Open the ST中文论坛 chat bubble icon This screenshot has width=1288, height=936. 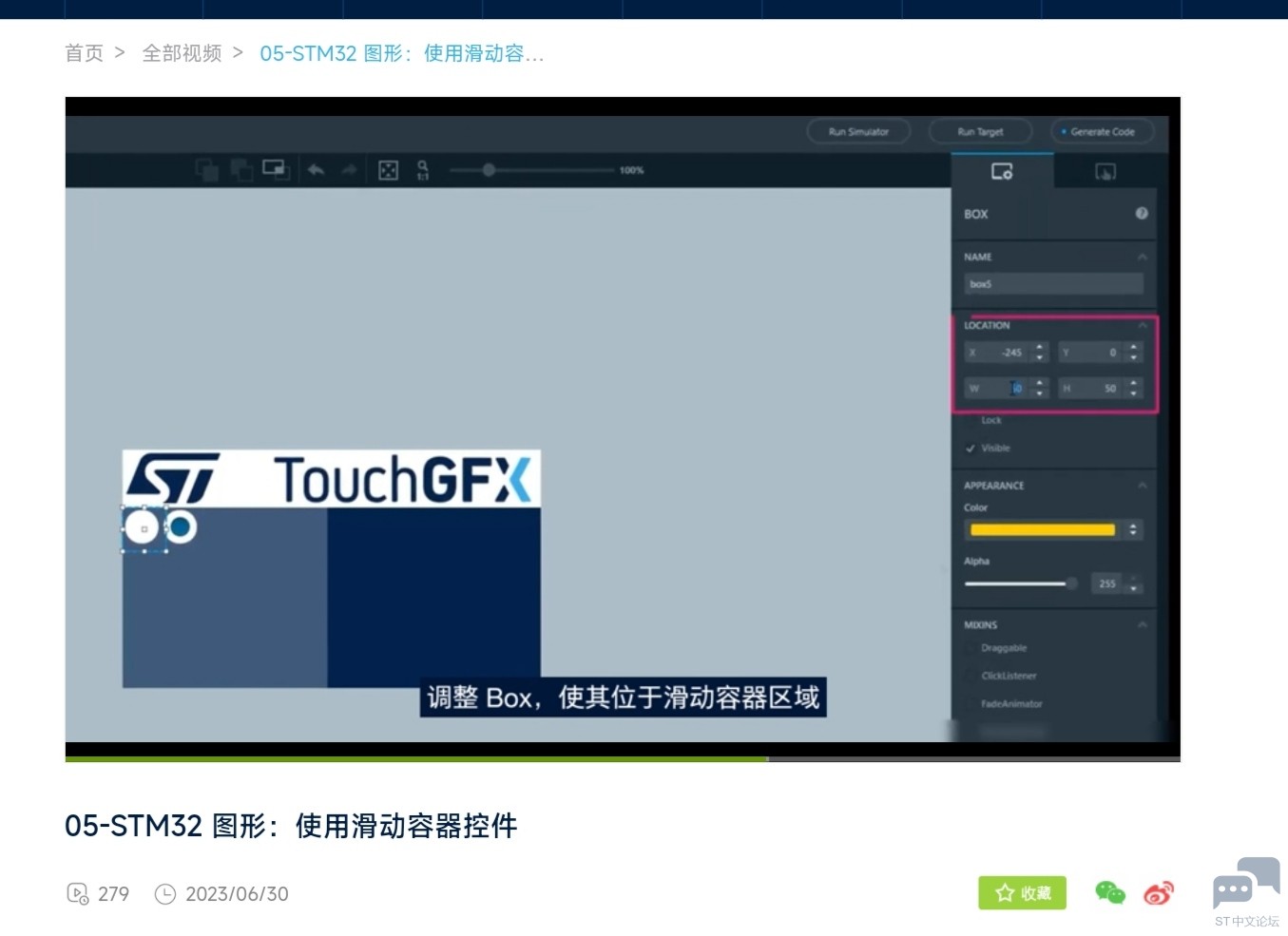[1246, 884]
